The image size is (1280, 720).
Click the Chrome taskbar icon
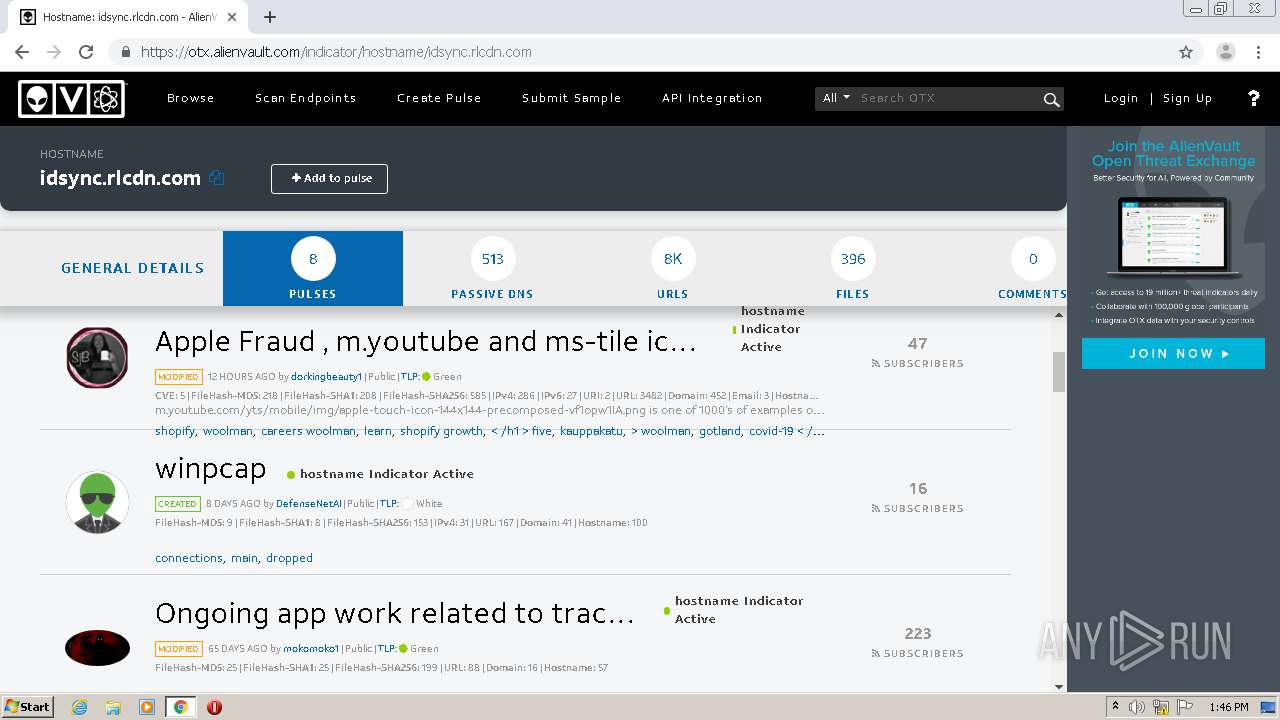(x=180, y=707)
